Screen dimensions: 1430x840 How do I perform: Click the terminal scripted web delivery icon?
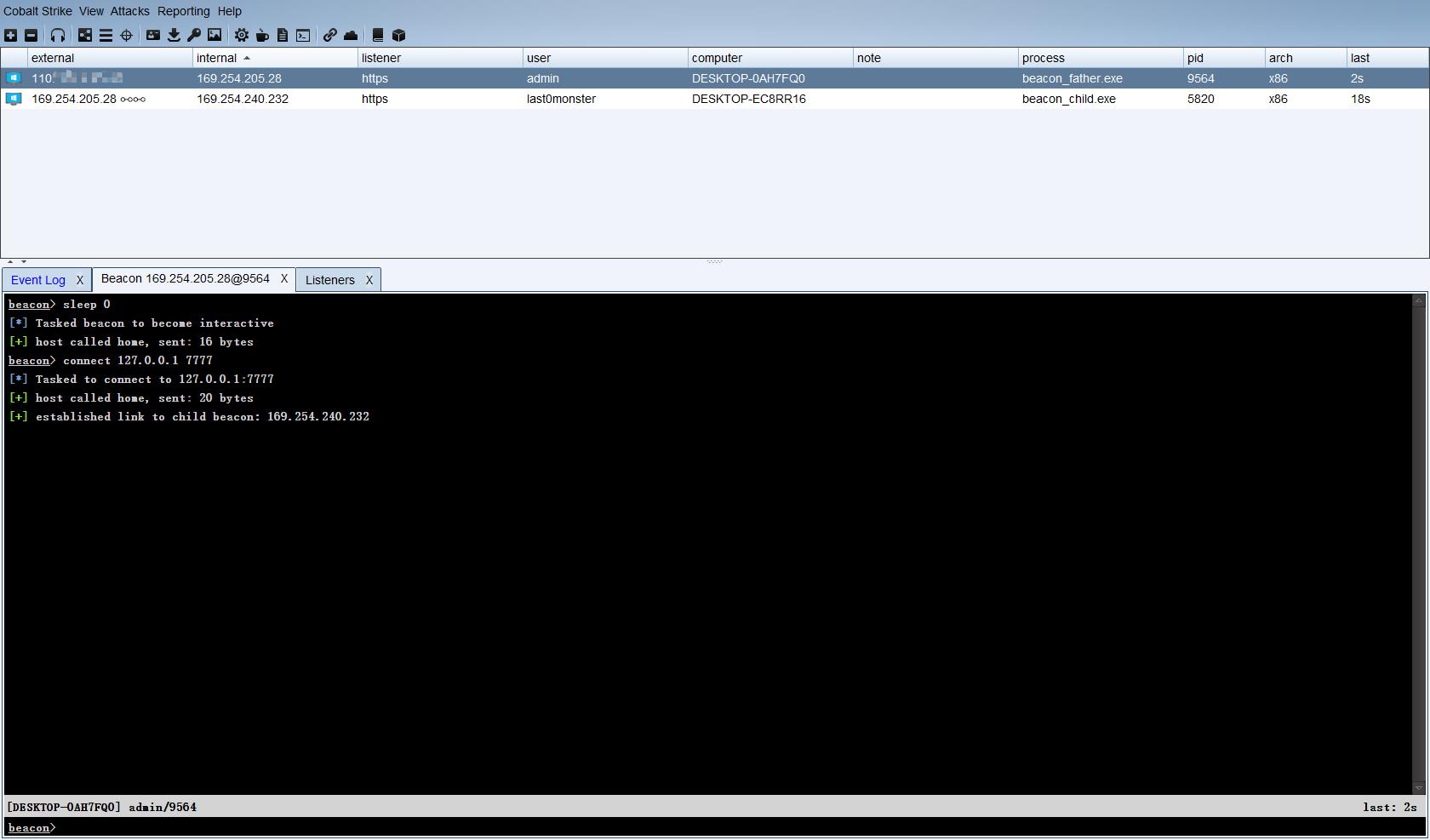click(x=303, y=35)
